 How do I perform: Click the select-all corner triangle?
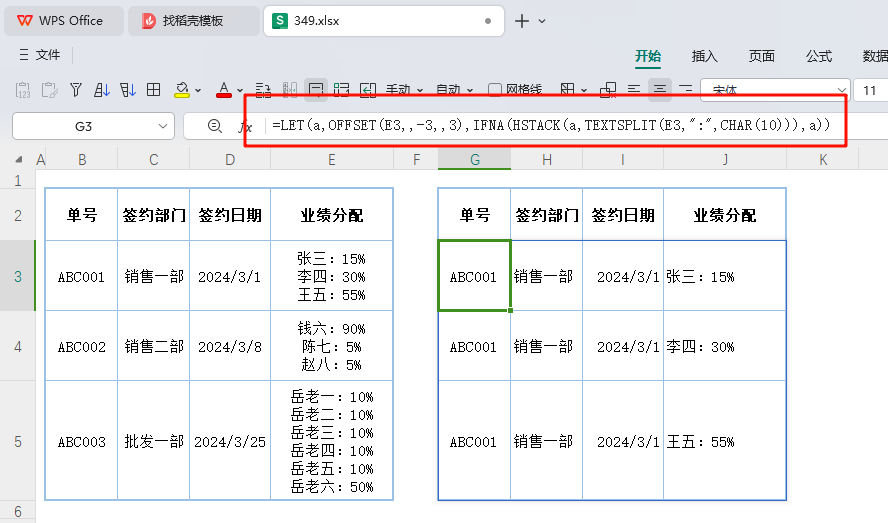18,160
